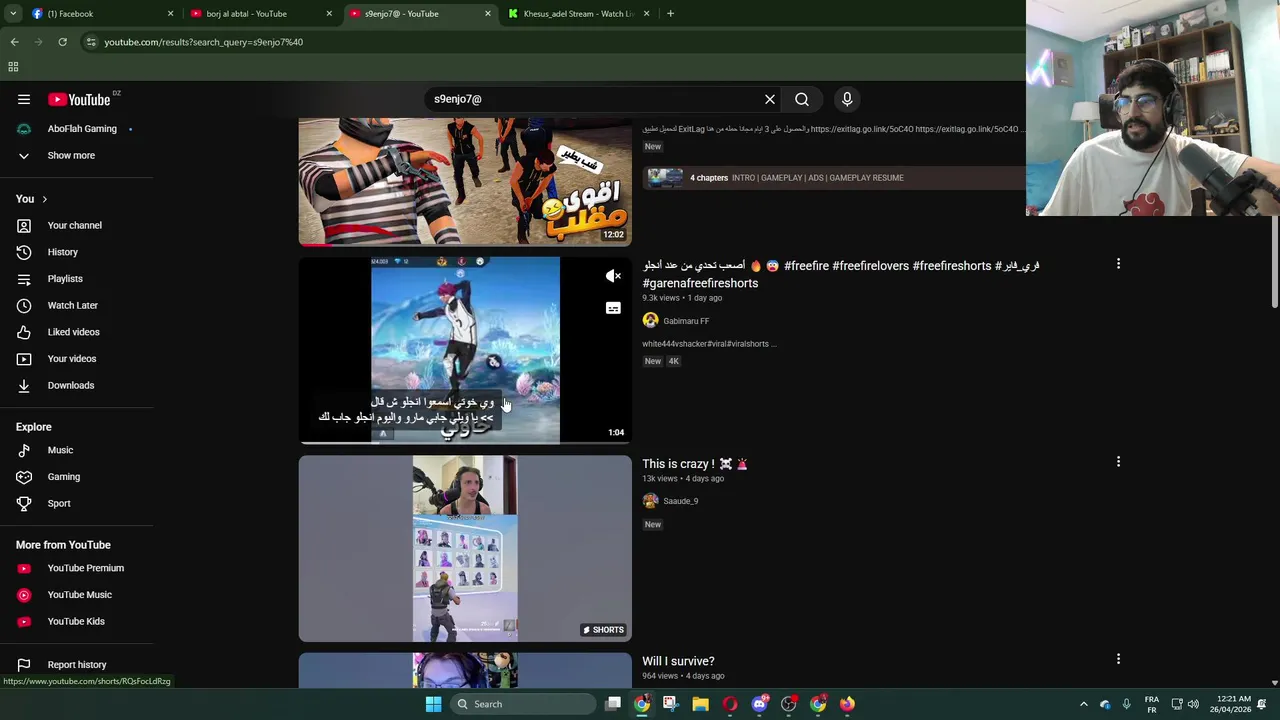Start voice search with the microphone
This screenshot has width=1280, height=720.
click(x=847, y=99)
